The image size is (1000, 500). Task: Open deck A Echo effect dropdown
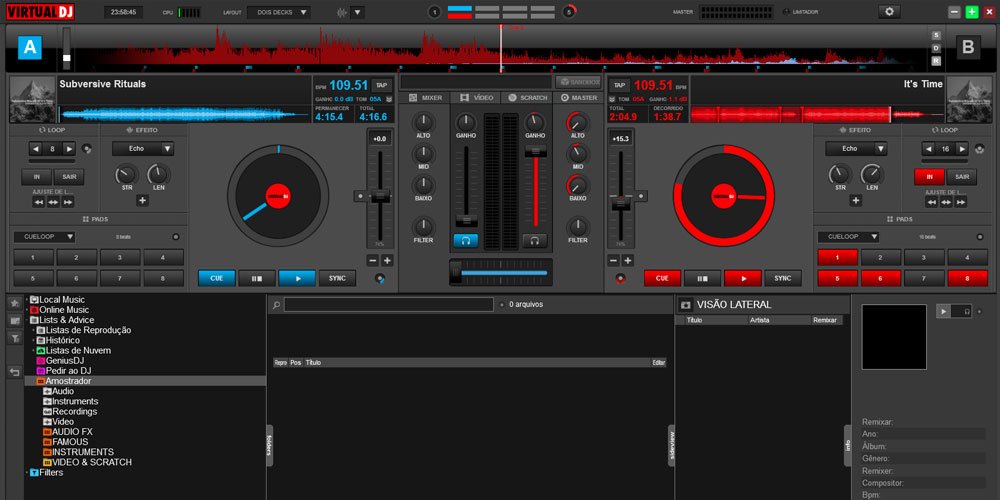click(x=143, y=149)
